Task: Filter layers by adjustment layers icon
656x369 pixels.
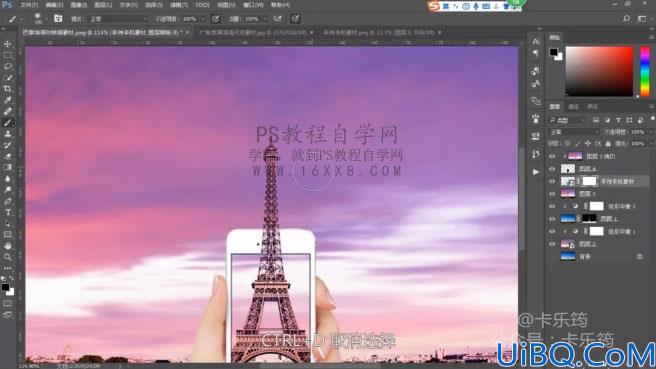Action: pos(607,120)
